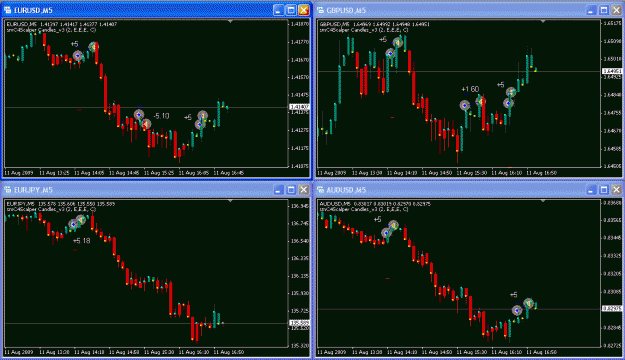625x360 pixels.
Task: Activate the AUDUSD,M5 window via its title text
Action: point(346,190)
